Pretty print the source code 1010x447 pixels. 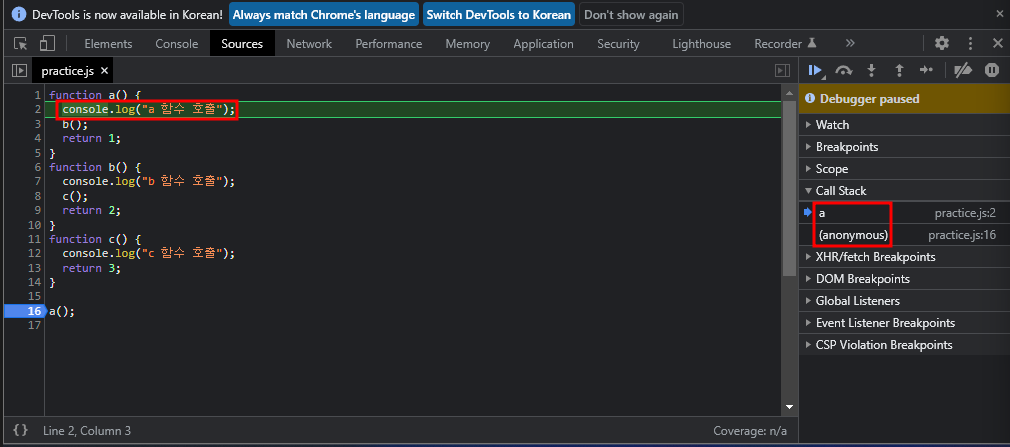point(21,430)
